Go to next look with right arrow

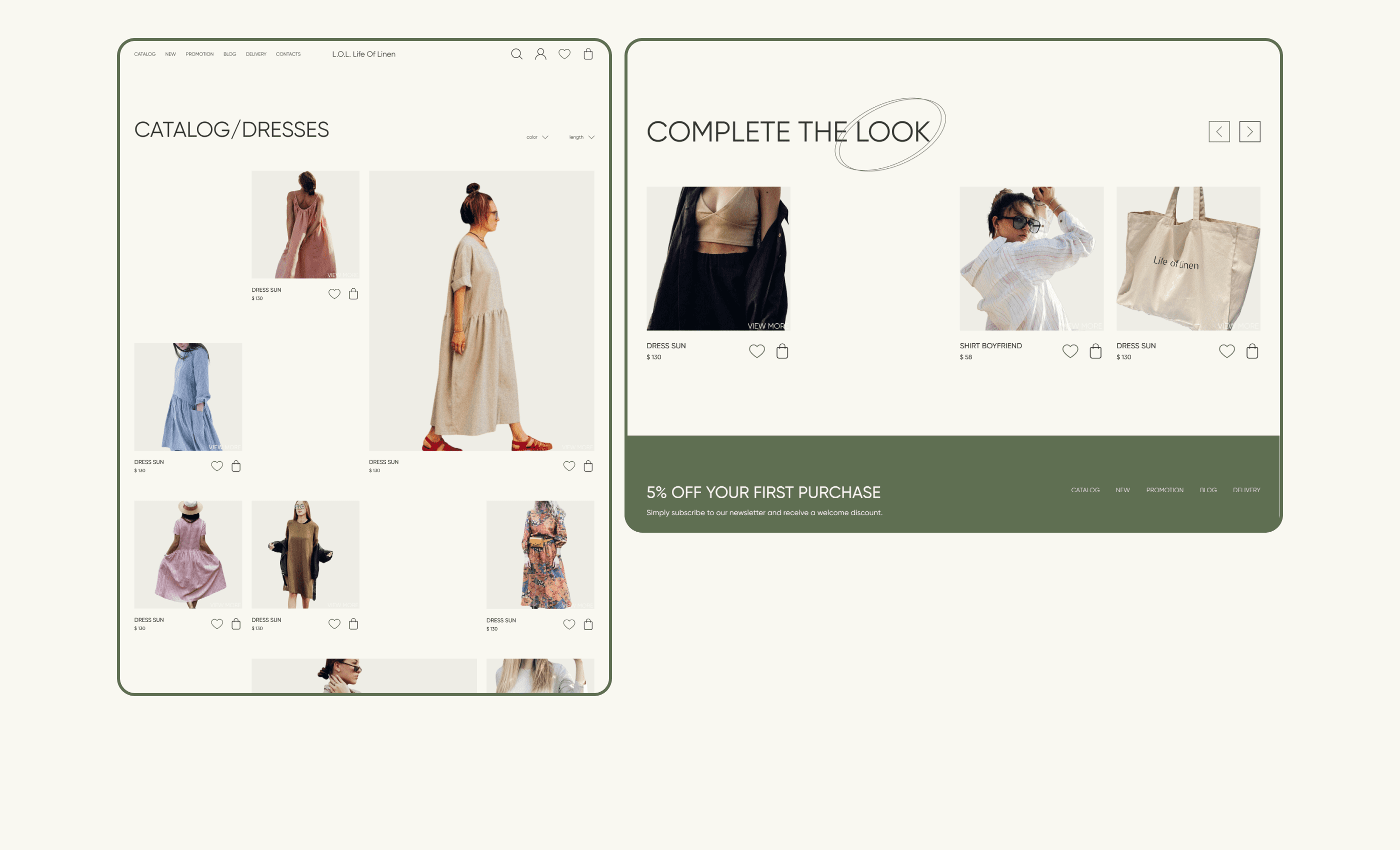coord(1249,132)
